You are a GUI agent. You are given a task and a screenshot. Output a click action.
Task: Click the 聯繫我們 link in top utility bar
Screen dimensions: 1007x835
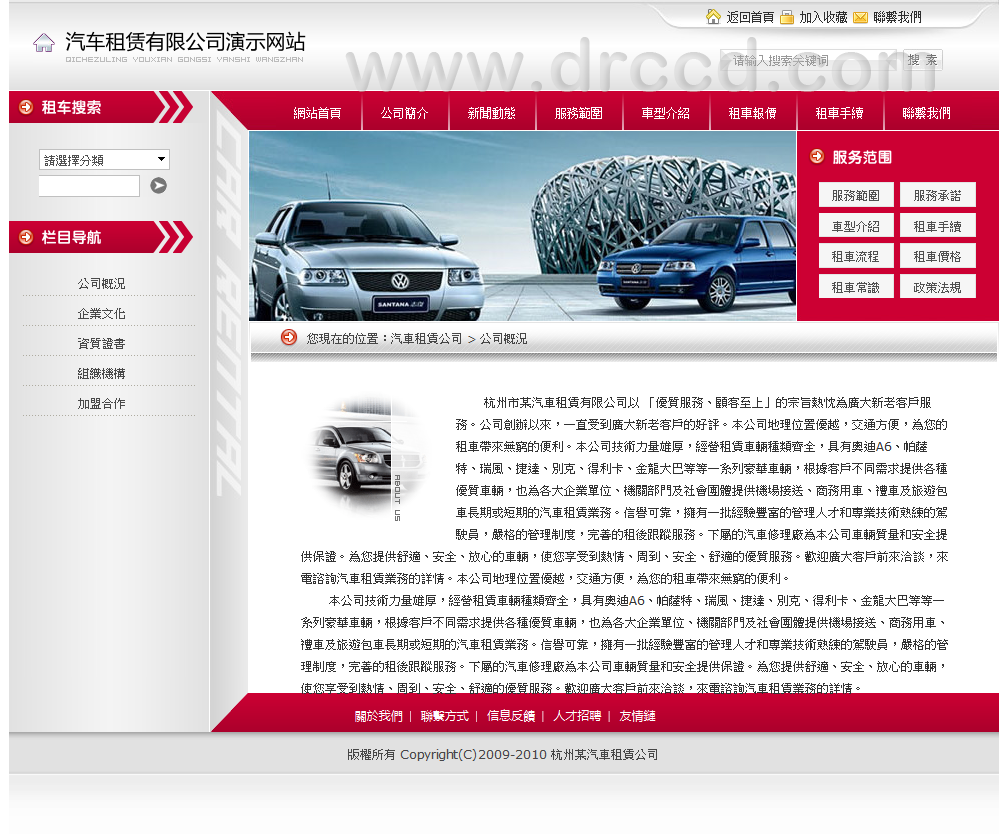point(897,17)
